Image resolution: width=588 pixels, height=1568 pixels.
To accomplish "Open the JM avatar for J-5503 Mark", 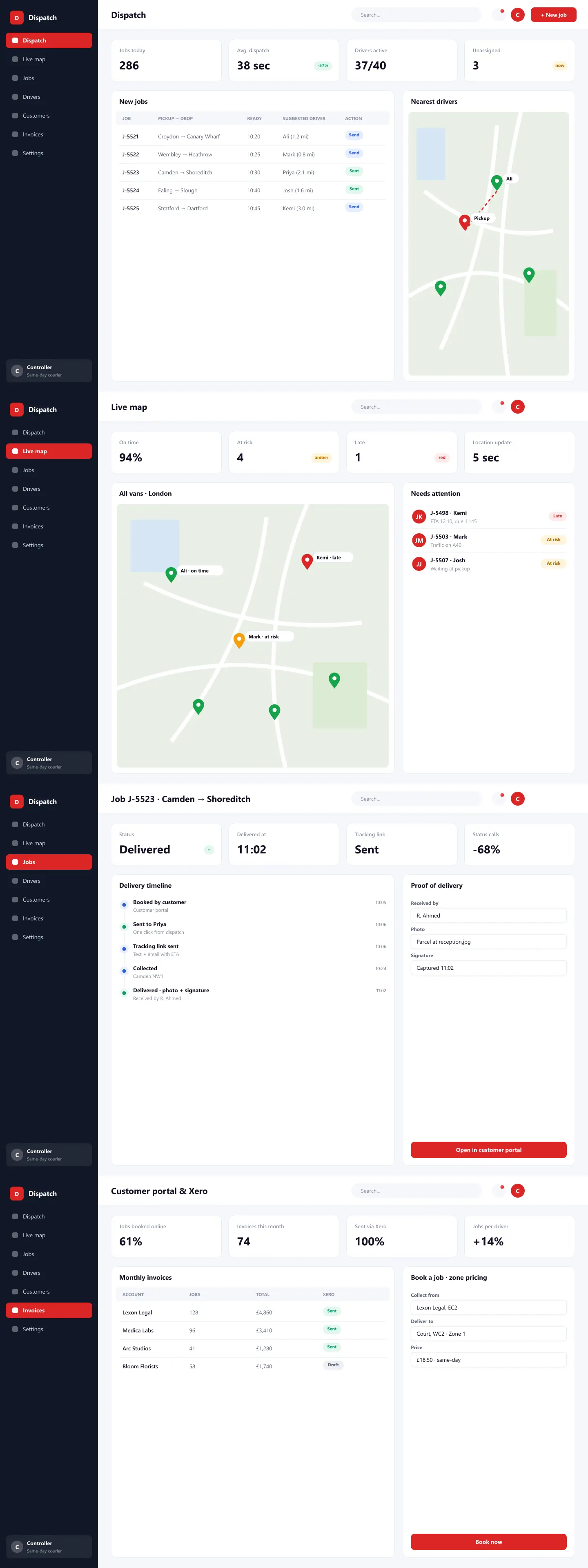I will pyautogui.click(x=419, y=541).
